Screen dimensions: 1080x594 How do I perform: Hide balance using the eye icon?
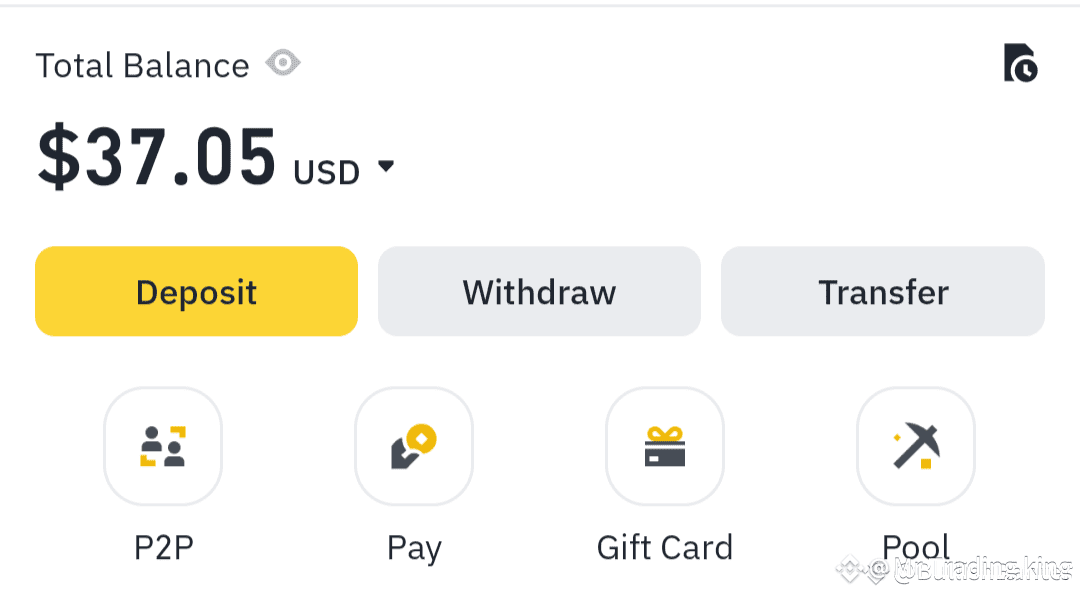point(283,63)
